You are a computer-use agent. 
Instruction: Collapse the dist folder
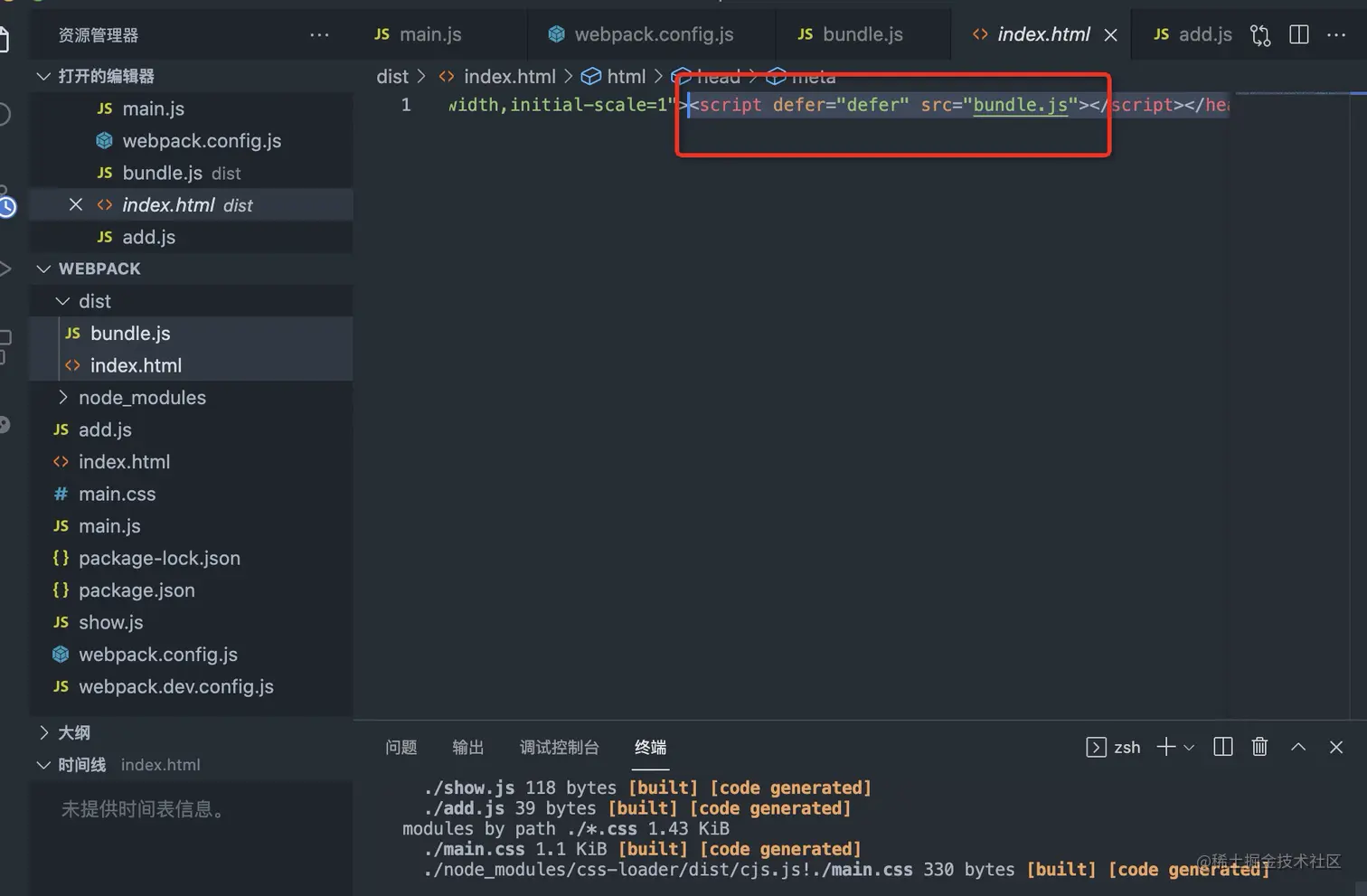tap(62, 301)
